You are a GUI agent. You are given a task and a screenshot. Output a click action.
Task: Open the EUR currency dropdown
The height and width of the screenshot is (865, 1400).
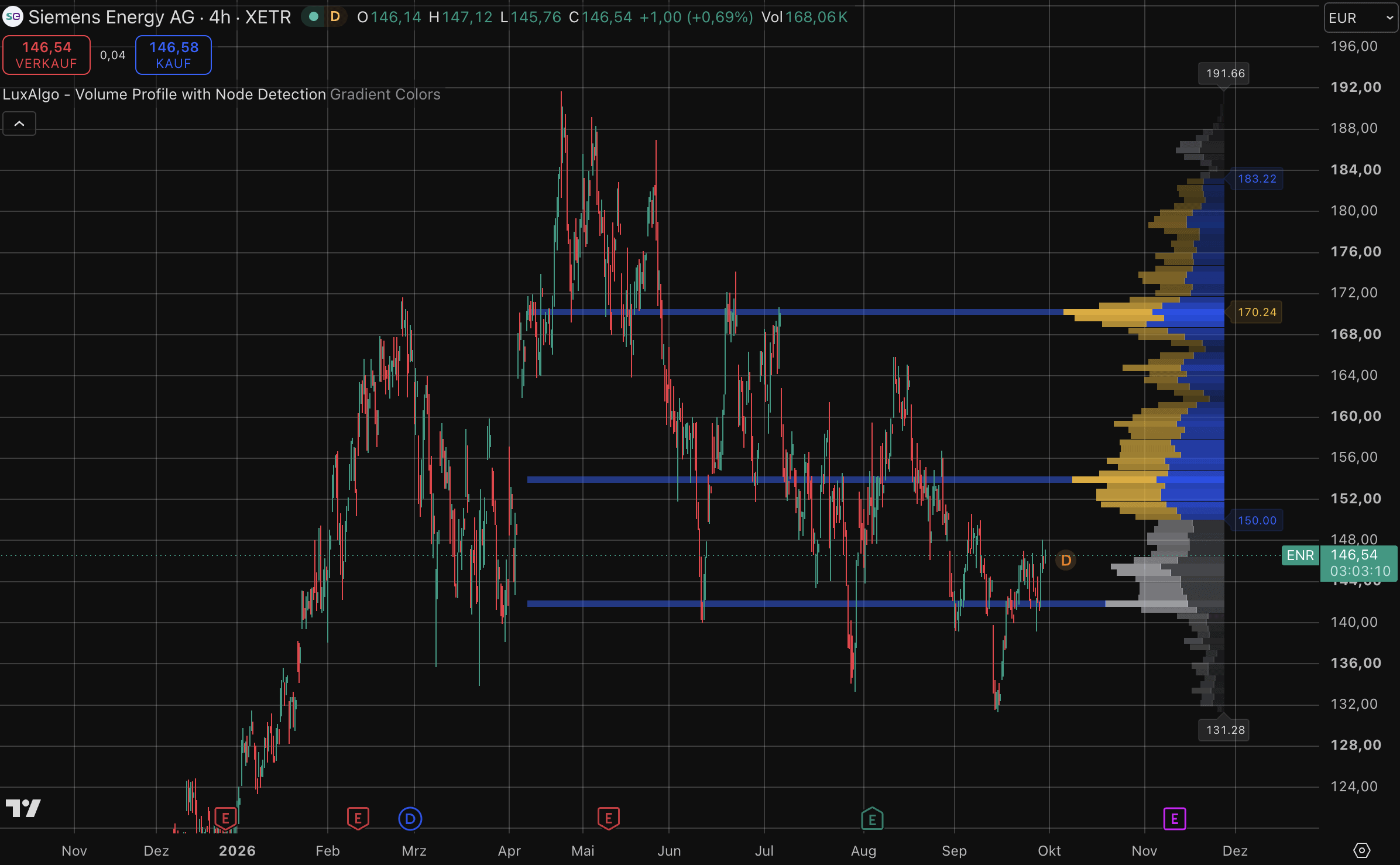tap(1361, 18)
